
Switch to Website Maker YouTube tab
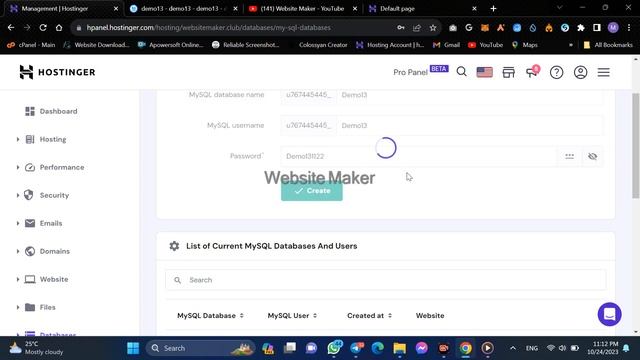302,9
